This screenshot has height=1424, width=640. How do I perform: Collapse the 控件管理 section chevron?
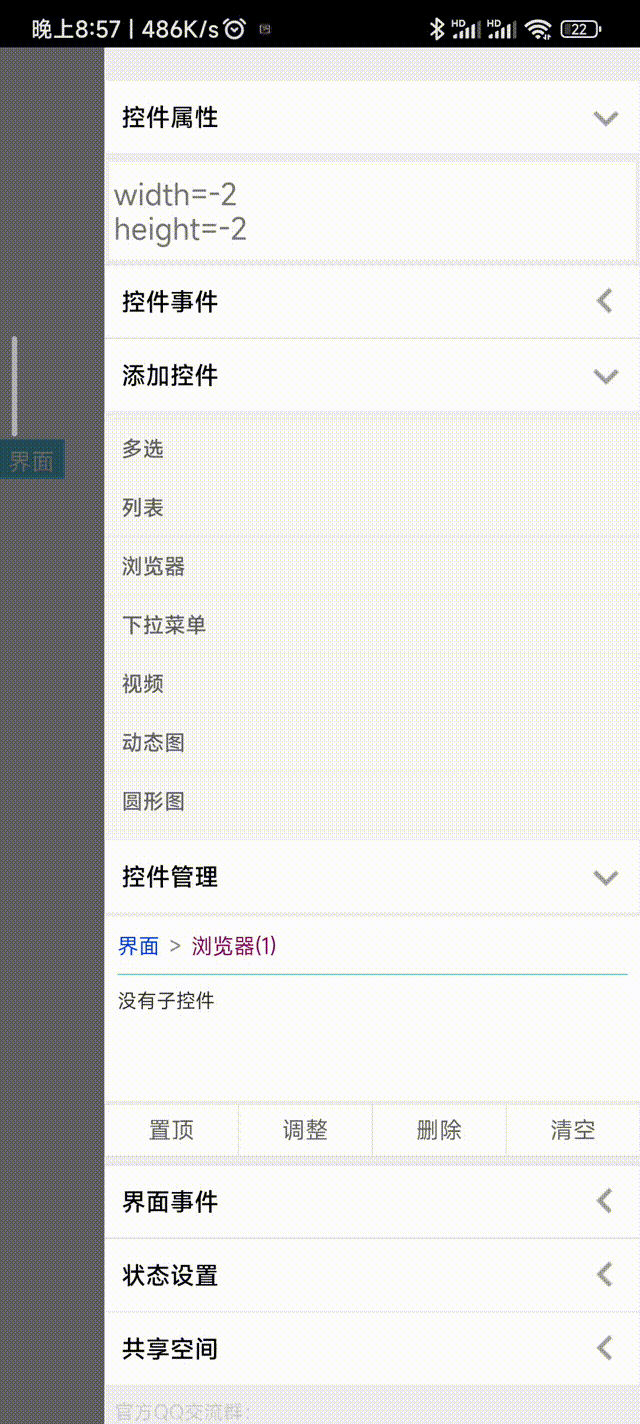605,877
